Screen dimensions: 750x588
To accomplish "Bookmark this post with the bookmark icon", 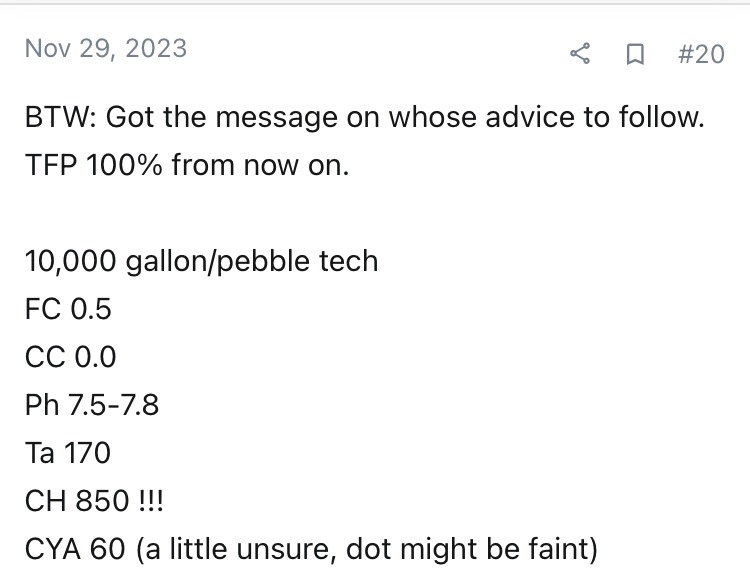I will click(x=635, y=54).
